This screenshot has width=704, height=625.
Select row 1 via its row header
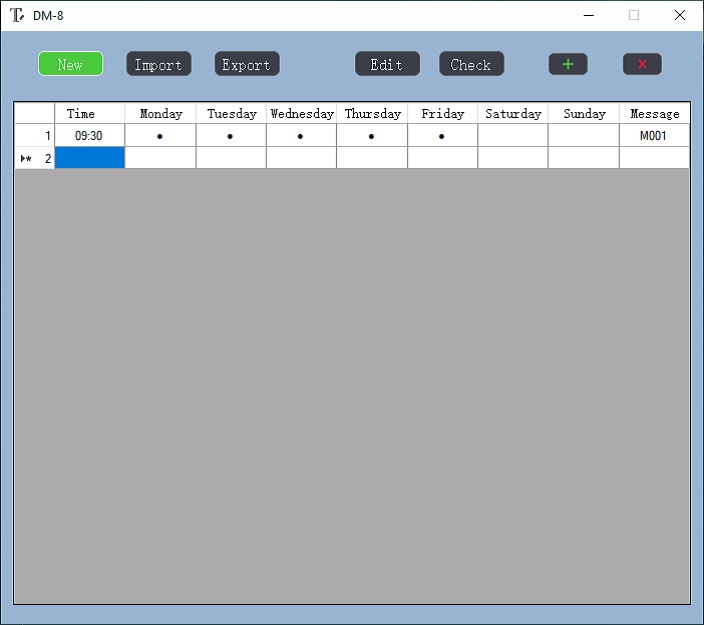(34, 136)
